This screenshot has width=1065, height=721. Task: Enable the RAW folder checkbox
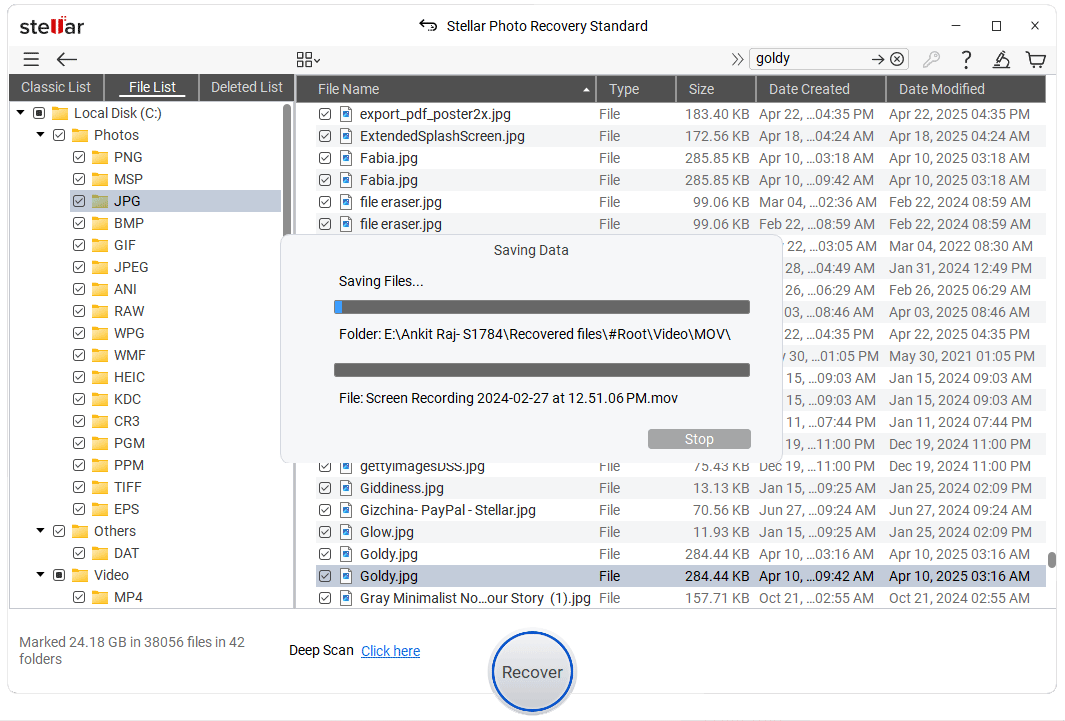click(x=78, y=311)
